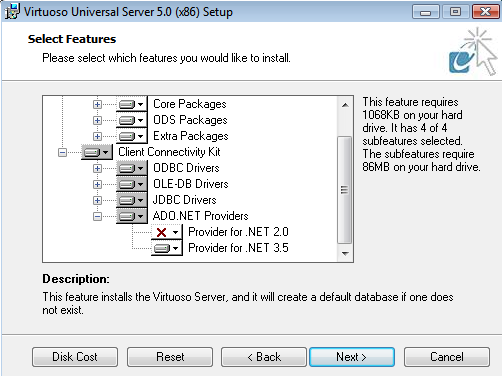Image resolution: width=502 pixels, height=376 pixels.
Task: Open install-state dropdown for ODS Packages
Action: click(132, 120)
